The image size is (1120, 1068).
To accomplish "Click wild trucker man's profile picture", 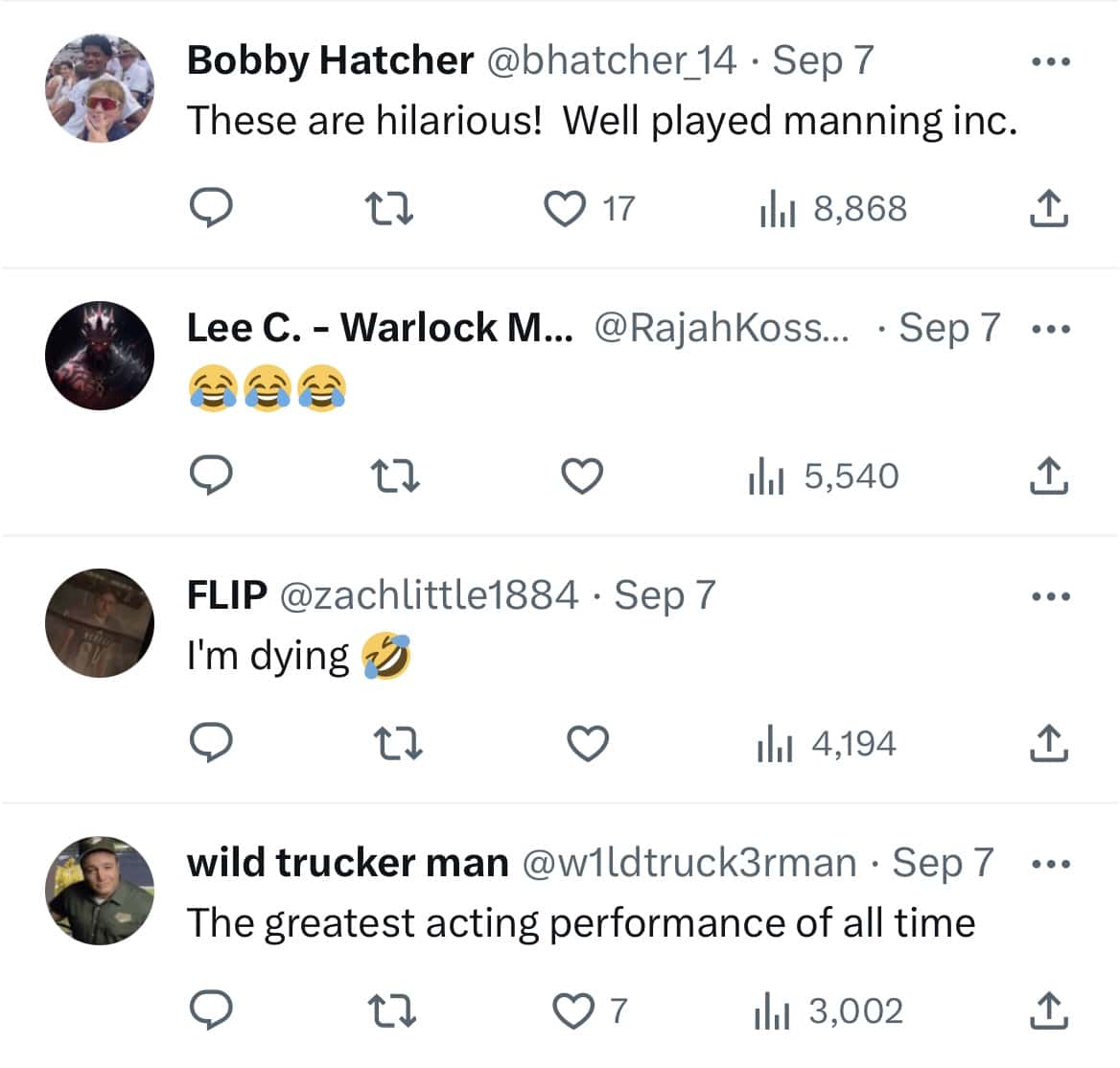I will click(x=100, y=889).
